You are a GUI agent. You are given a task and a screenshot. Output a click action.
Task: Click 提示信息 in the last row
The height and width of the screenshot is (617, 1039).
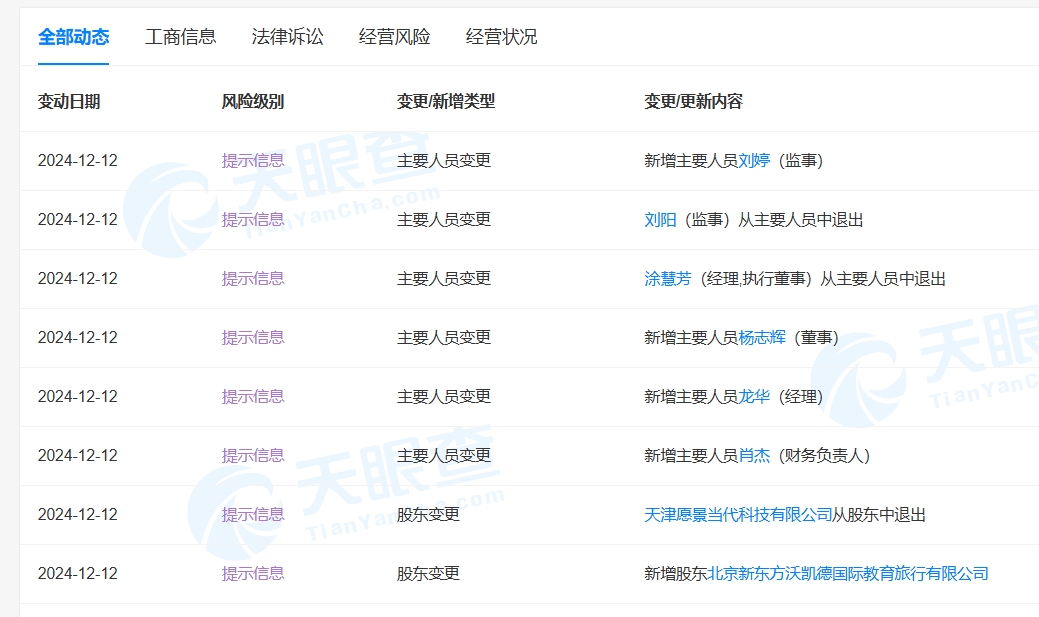[x=252, y=573]
